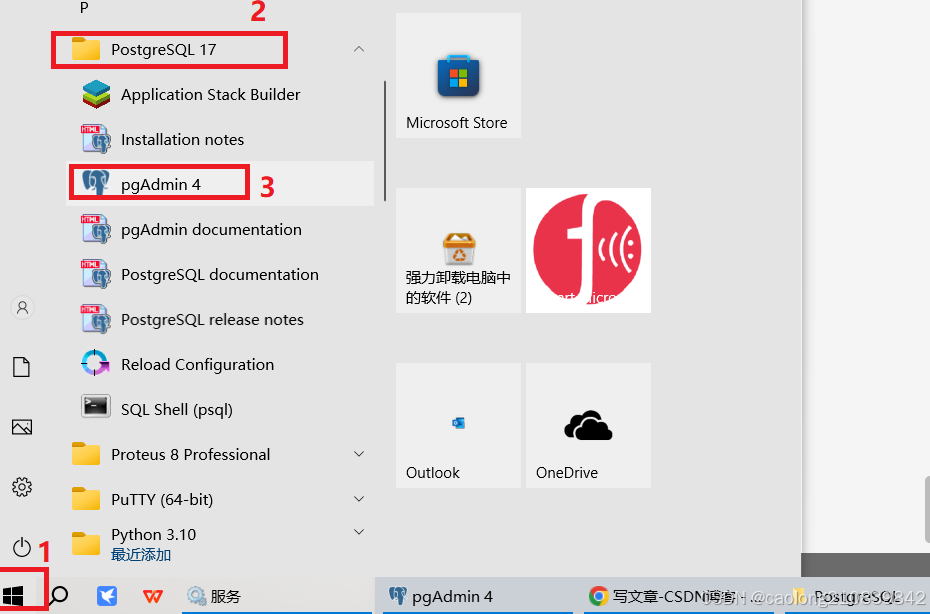Open Documents from the Start sidebar
The height and width of the screenshot is (614, 930).
click(22, 367)
